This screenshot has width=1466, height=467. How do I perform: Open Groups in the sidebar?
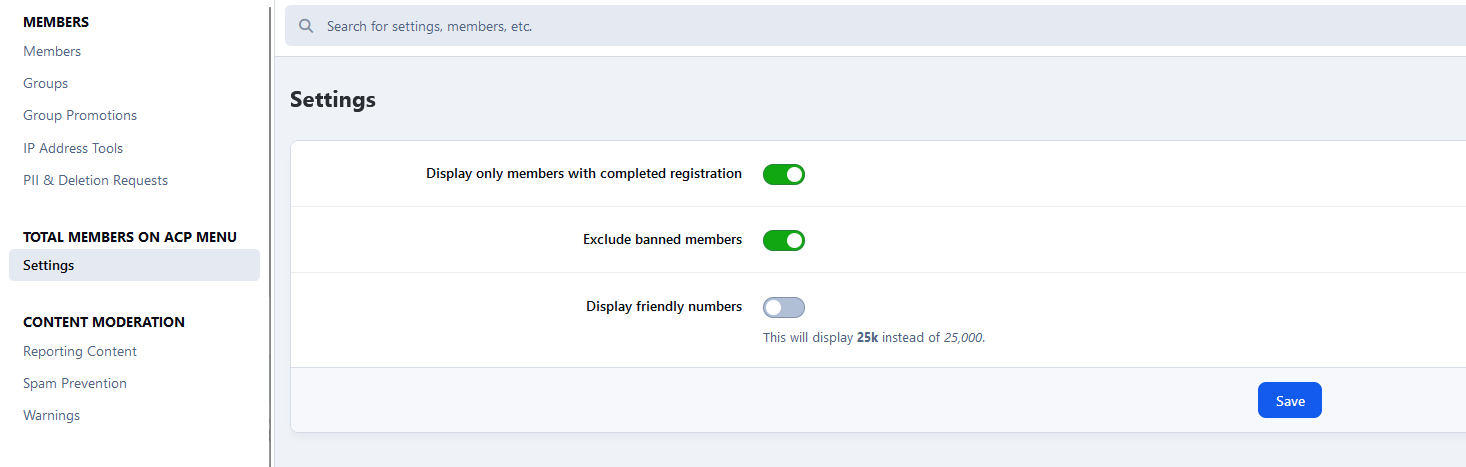tap(46, 83)
